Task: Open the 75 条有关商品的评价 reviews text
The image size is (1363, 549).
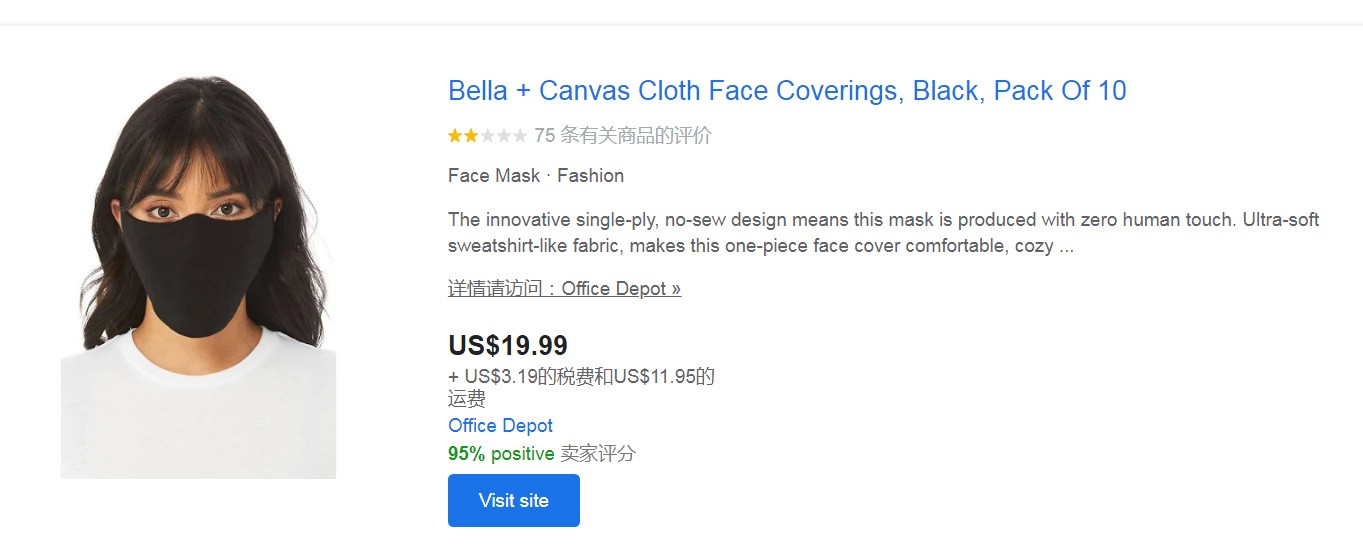Action: pyautogui.click(x=622, y=136)
